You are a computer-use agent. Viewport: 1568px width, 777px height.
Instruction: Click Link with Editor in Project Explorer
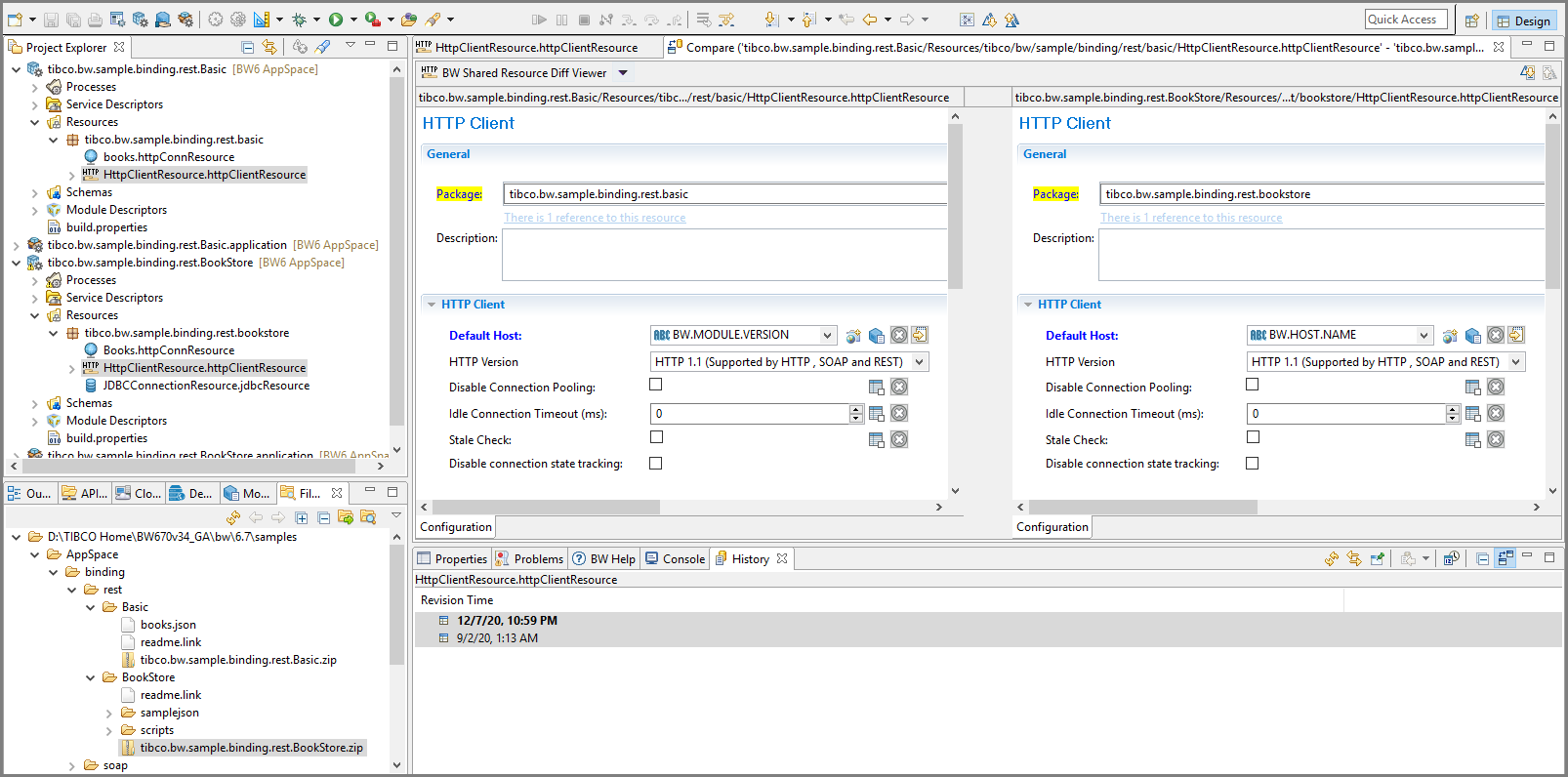pos(269,47)
